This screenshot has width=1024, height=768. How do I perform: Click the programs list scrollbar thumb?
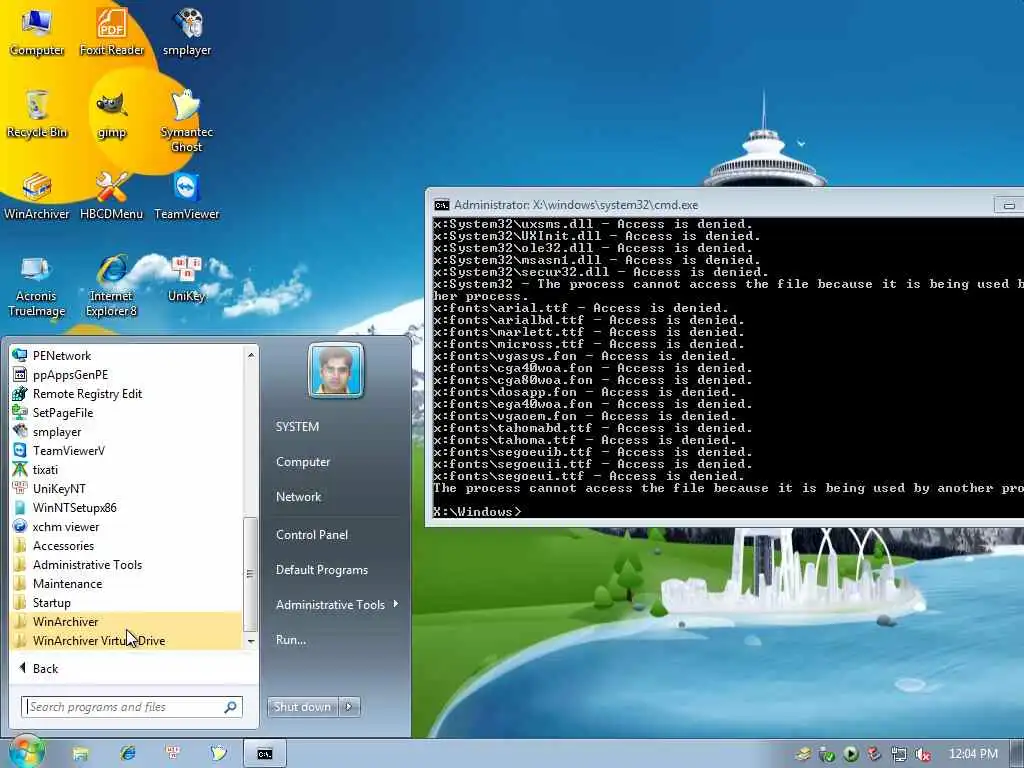click(x=250, y=574)
